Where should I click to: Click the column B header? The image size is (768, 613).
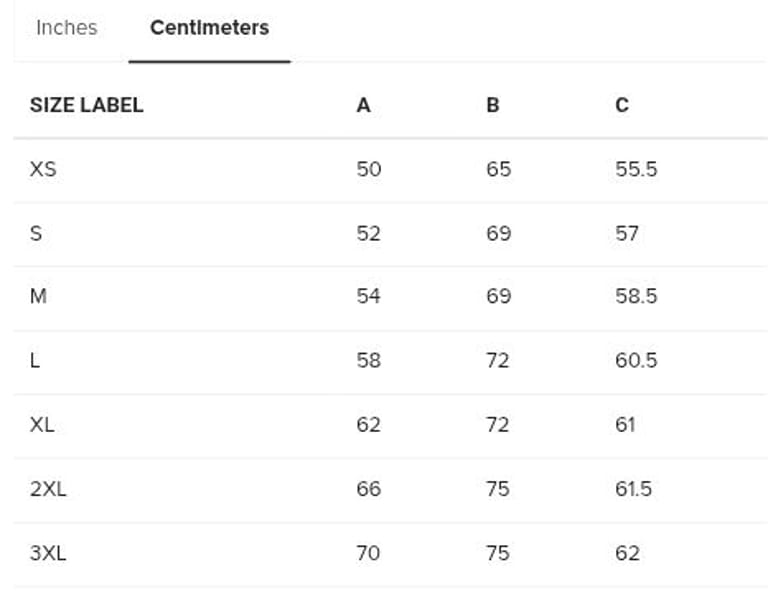point(492,105)
